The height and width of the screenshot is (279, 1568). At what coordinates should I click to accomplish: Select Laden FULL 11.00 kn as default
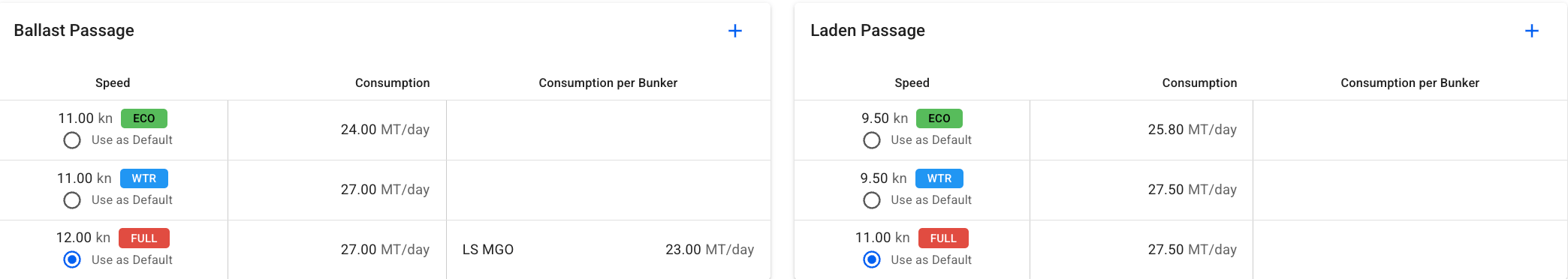point(872,260)
